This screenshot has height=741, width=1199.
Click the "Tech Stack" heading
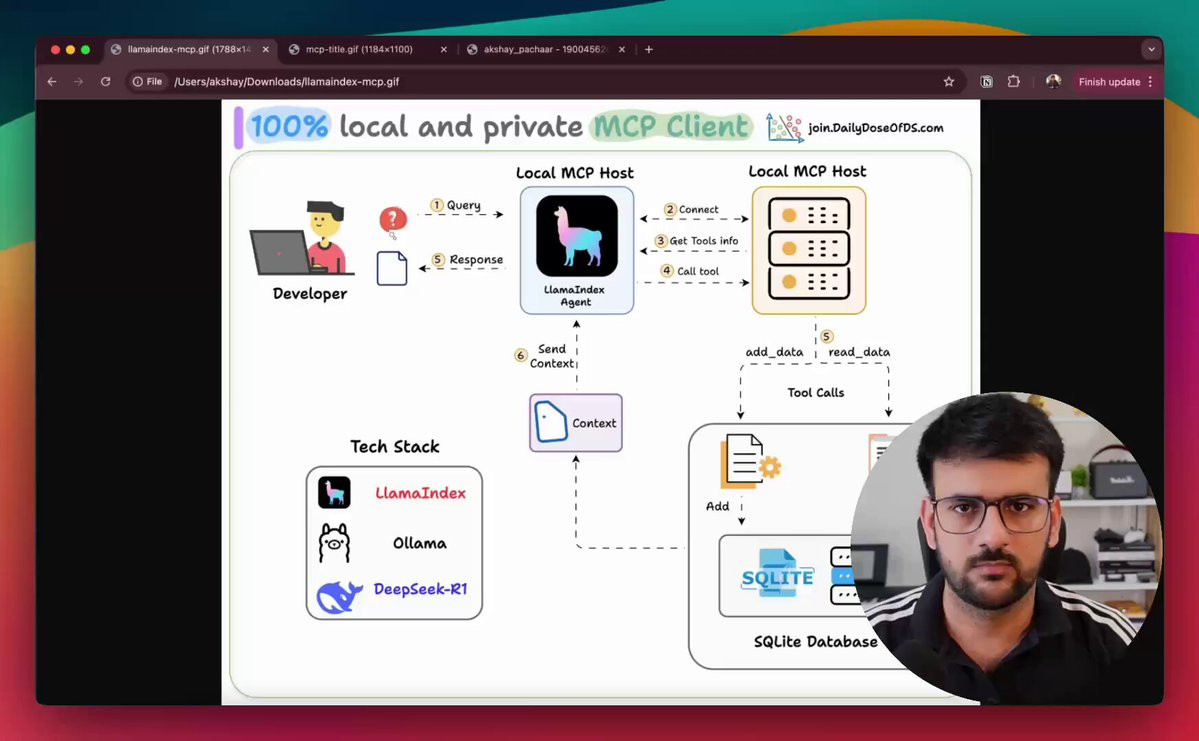[395, 447]
